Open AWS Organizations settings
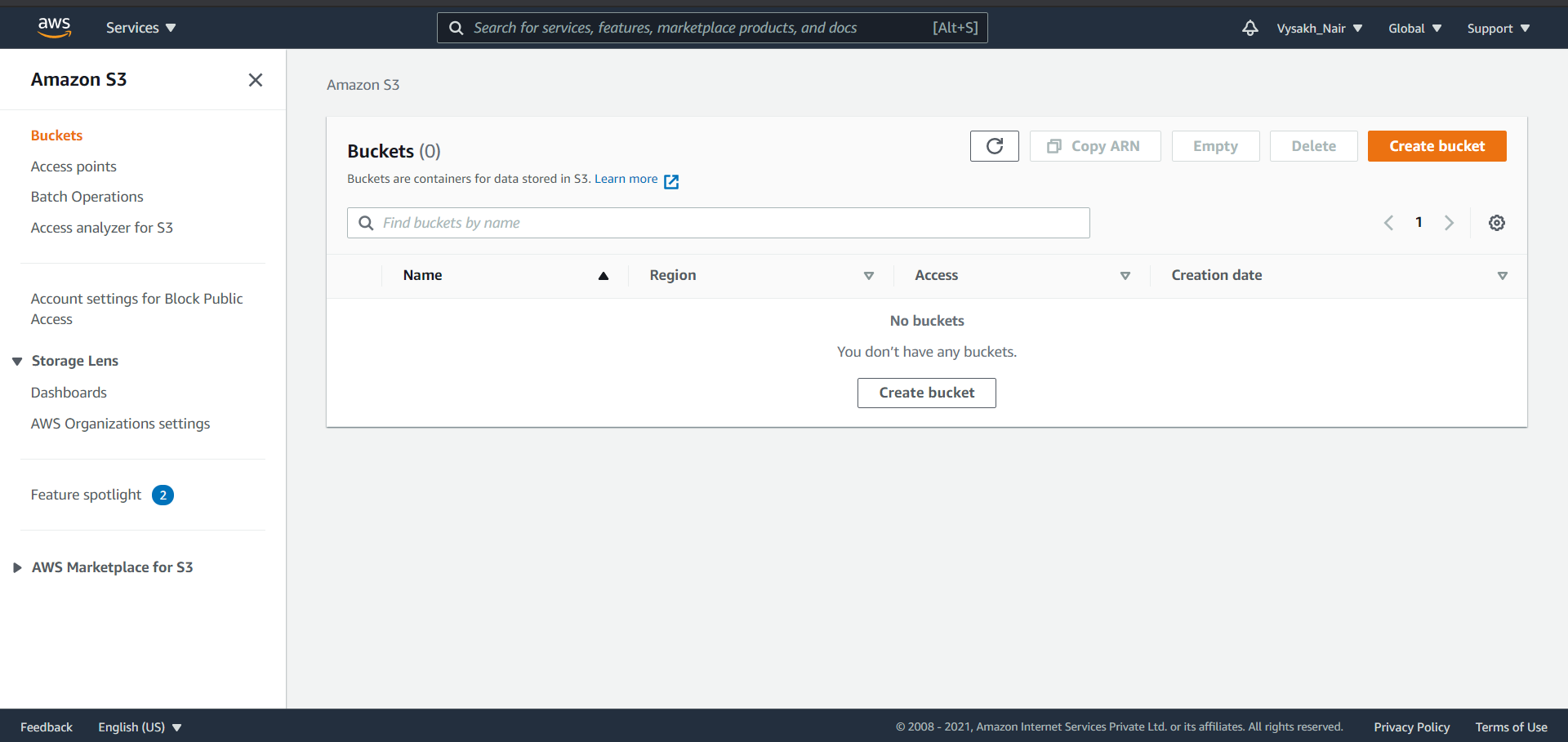The image size is (1568, 742). 120,424
